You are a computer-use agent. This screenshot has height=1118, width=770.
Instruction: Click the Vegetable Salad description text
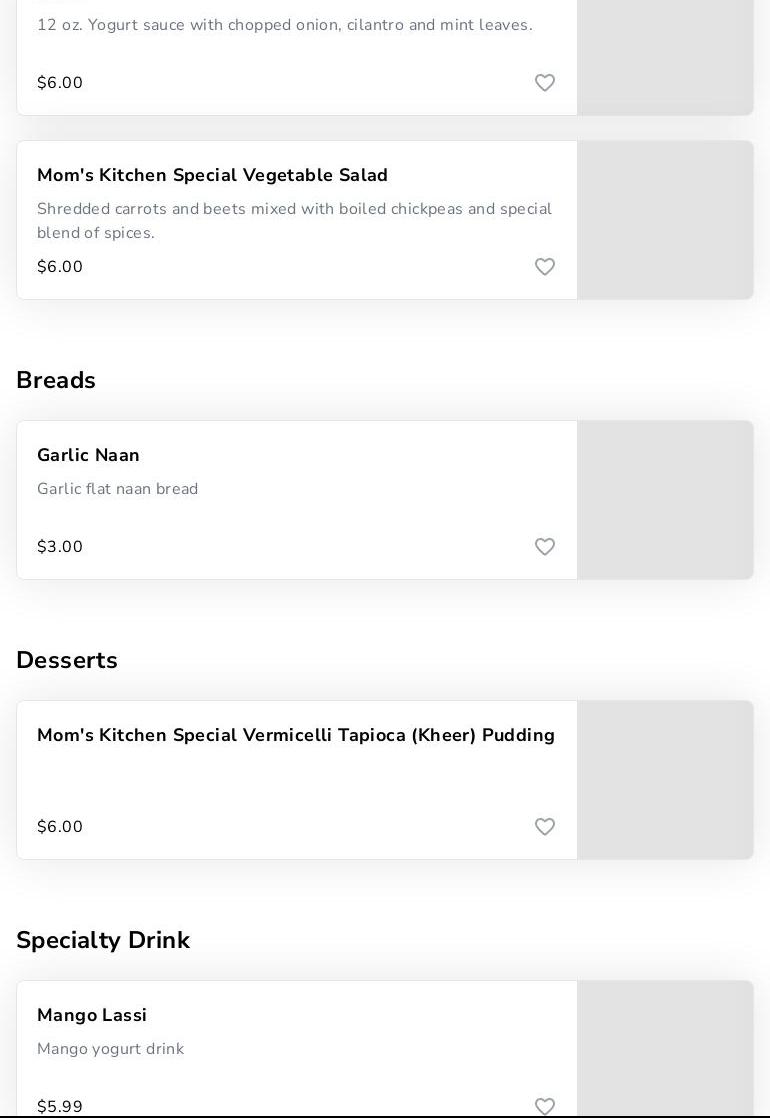tap(294, 221)
